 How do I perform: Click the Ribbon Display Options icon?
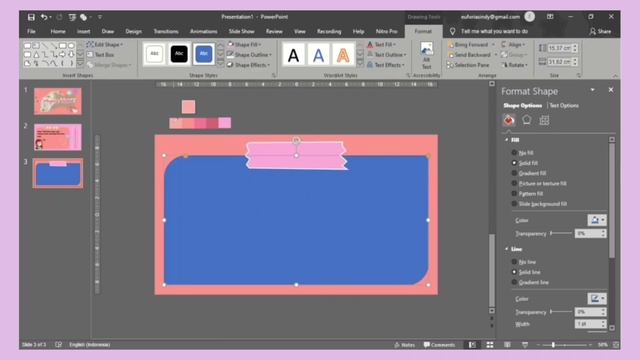(550, 17)
